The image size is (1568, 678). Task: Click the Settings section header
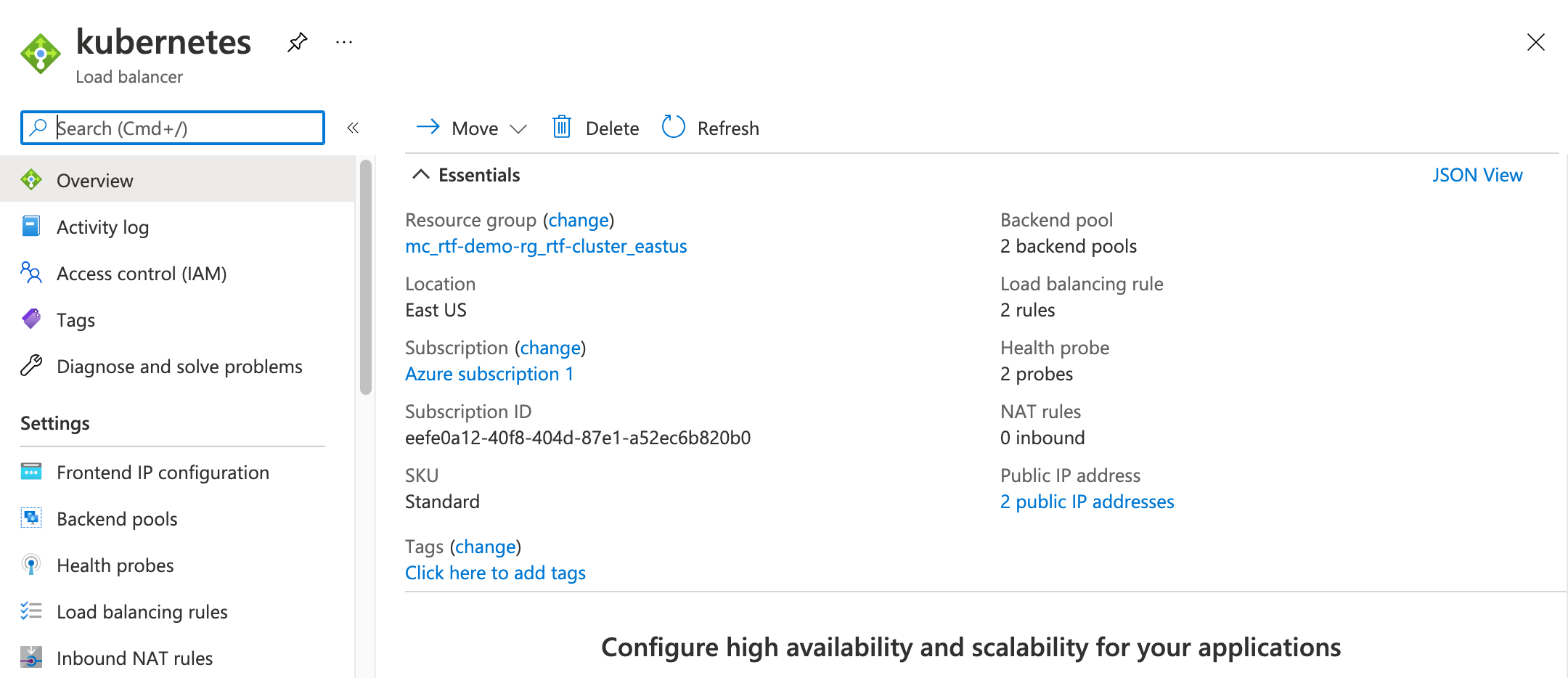pos(55,423)
